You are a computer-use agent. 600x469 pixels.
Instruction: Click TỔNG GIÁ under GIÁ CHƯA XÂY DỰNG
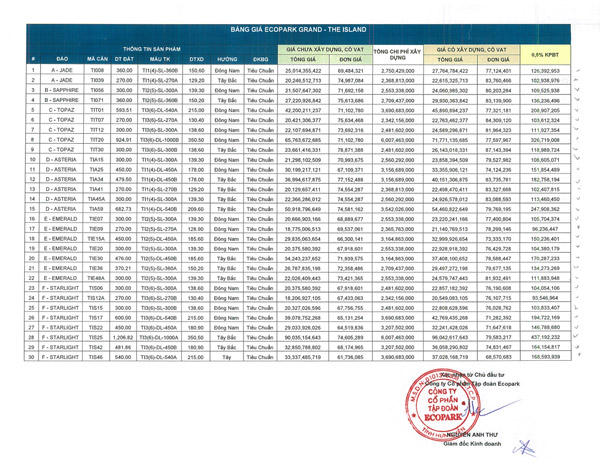tap(303, 59)
